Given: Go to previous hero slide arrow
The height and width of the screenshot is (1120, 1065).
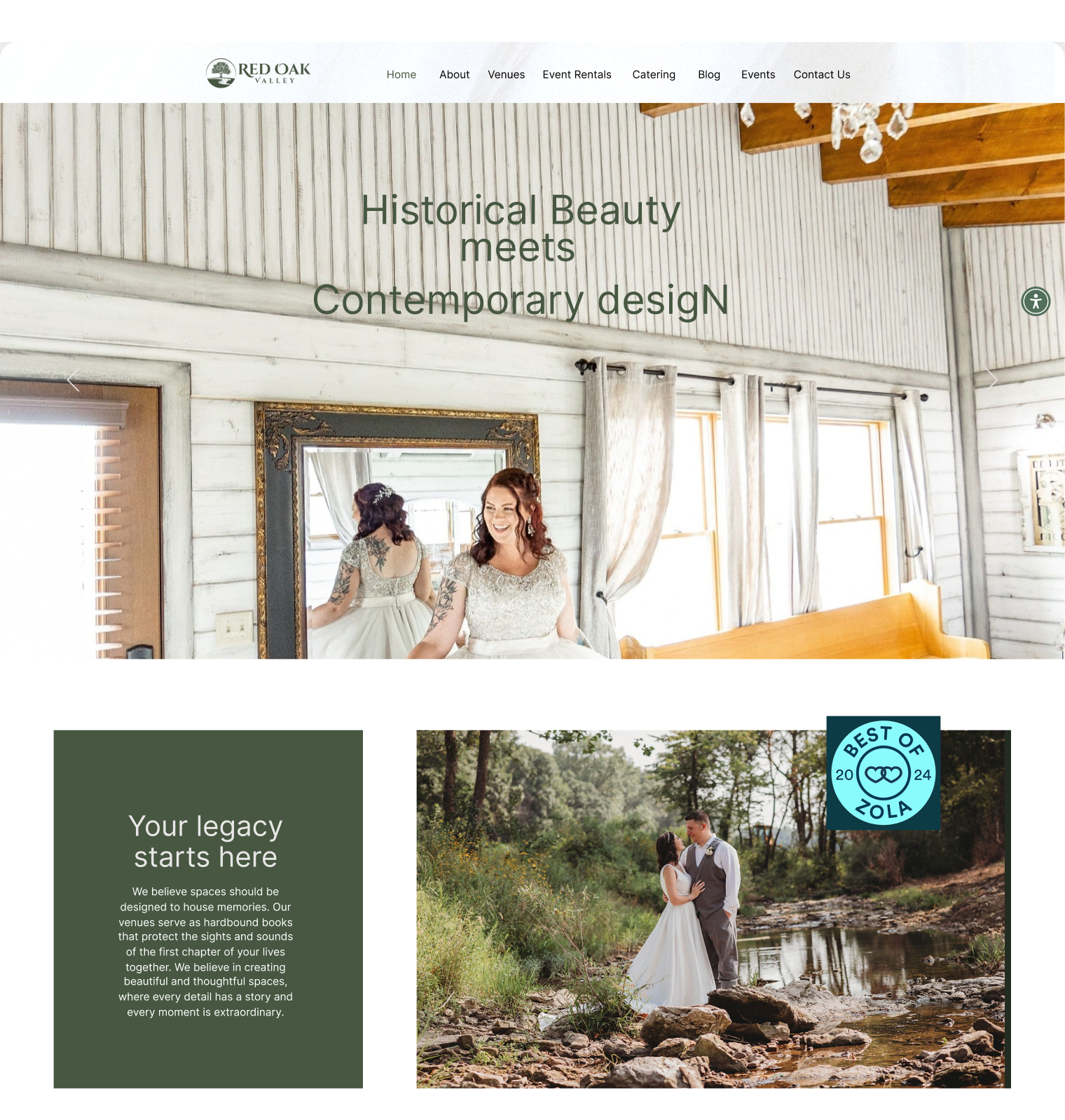Looking at the screenshot, I should click(73, 380).
